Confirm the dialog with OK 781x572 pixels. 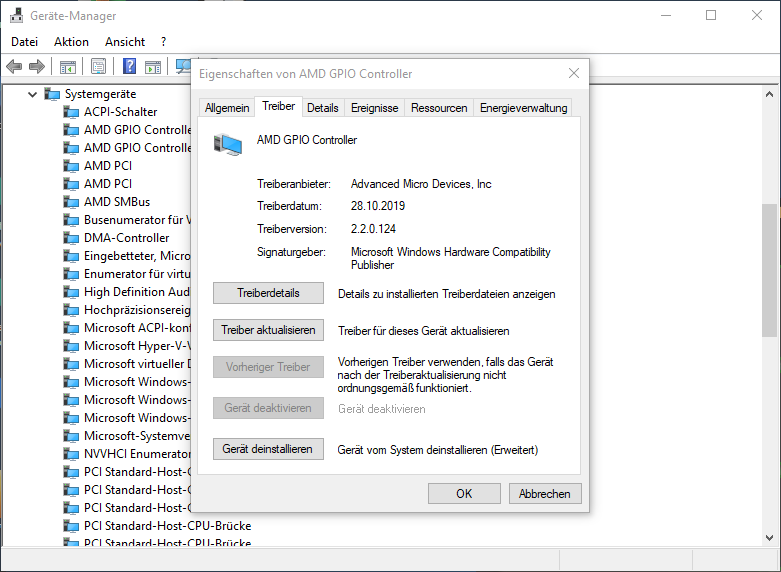(x=464, y=494)
